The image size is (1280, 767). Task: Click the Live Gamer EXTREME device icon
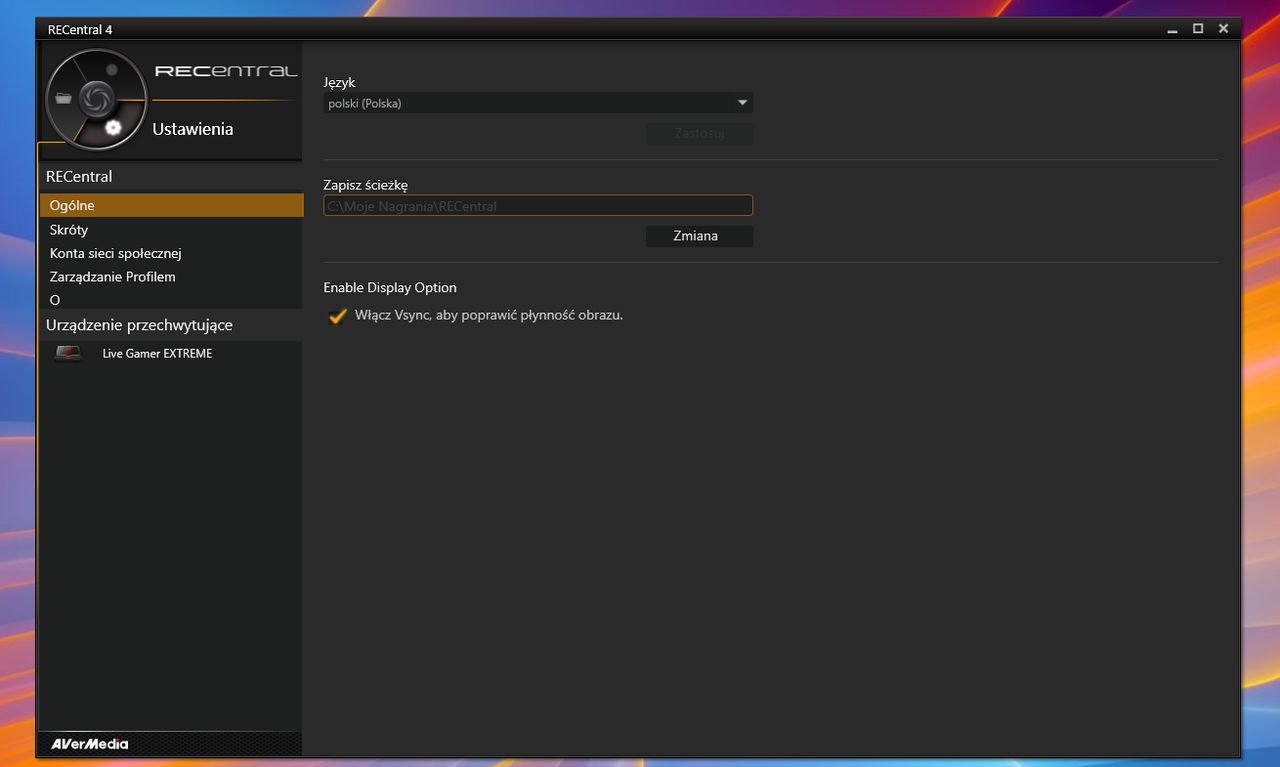68,353
